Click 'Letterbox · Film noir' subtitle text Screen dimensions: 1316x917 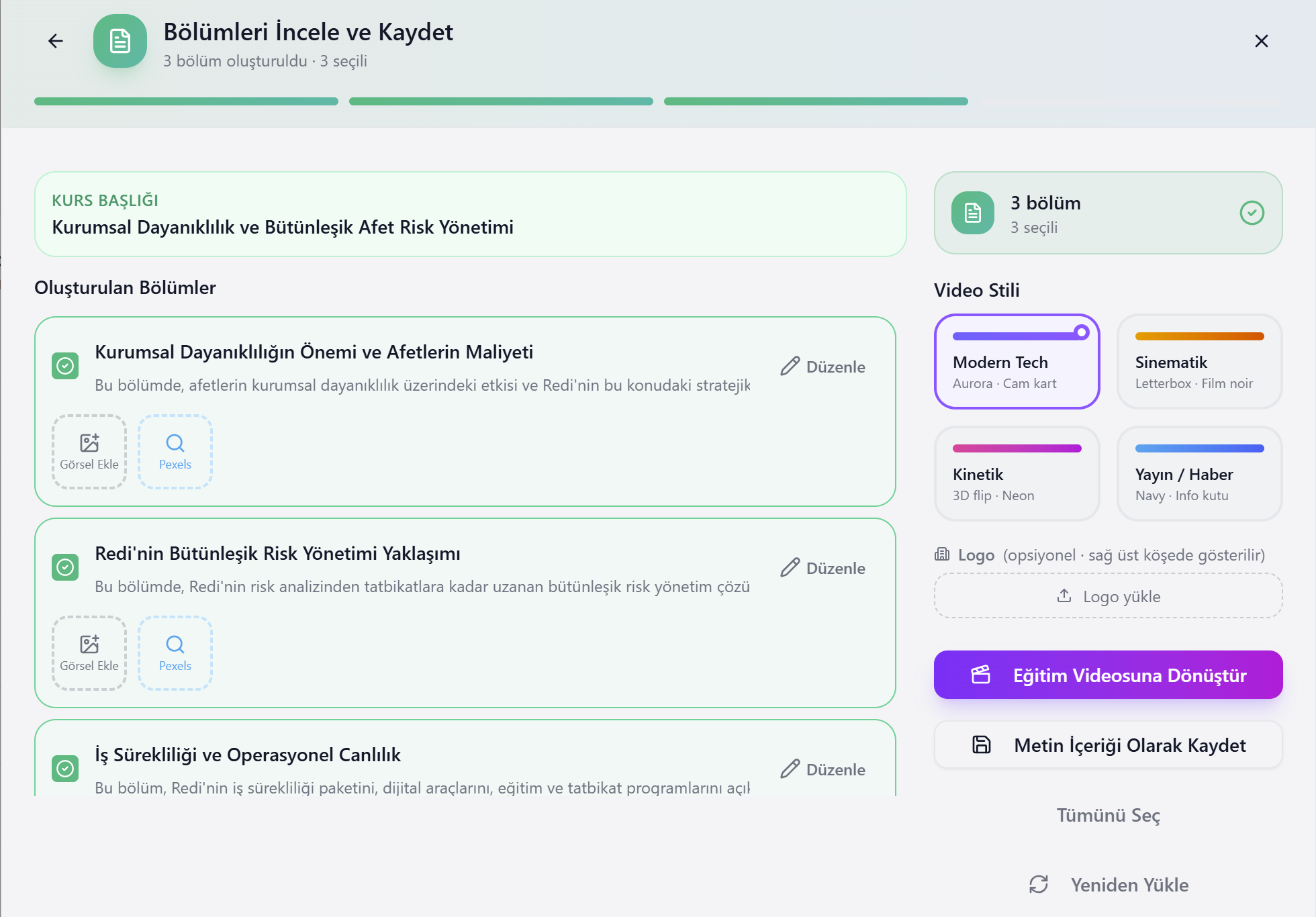[x=1194, y=383]
